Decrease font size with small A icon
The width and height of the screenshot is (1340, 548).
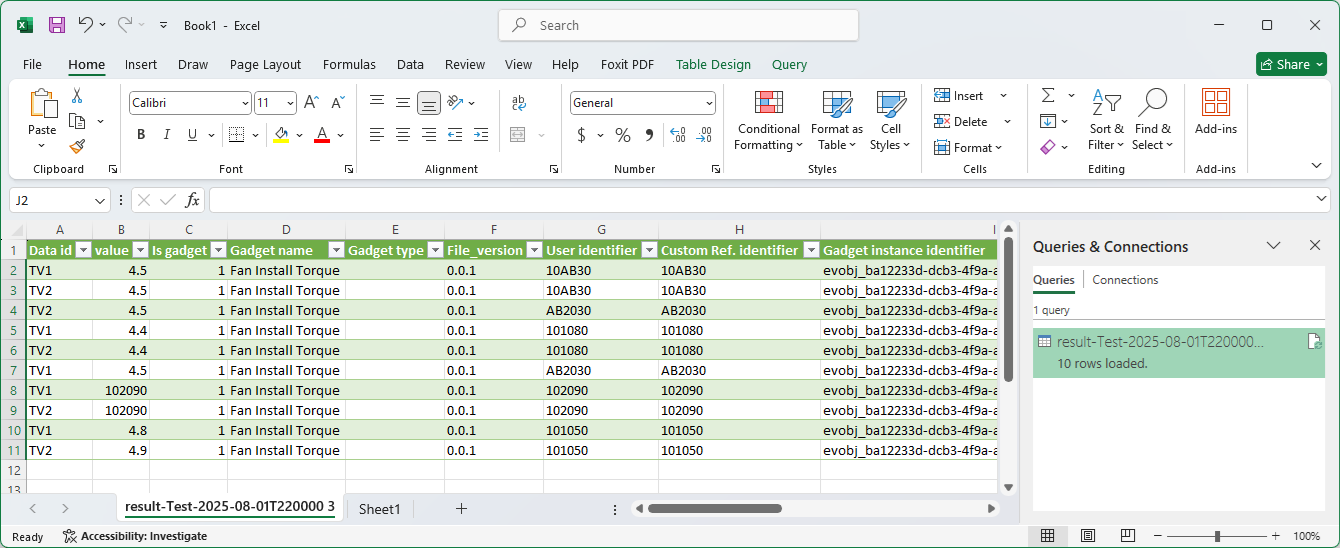[338, 103]
